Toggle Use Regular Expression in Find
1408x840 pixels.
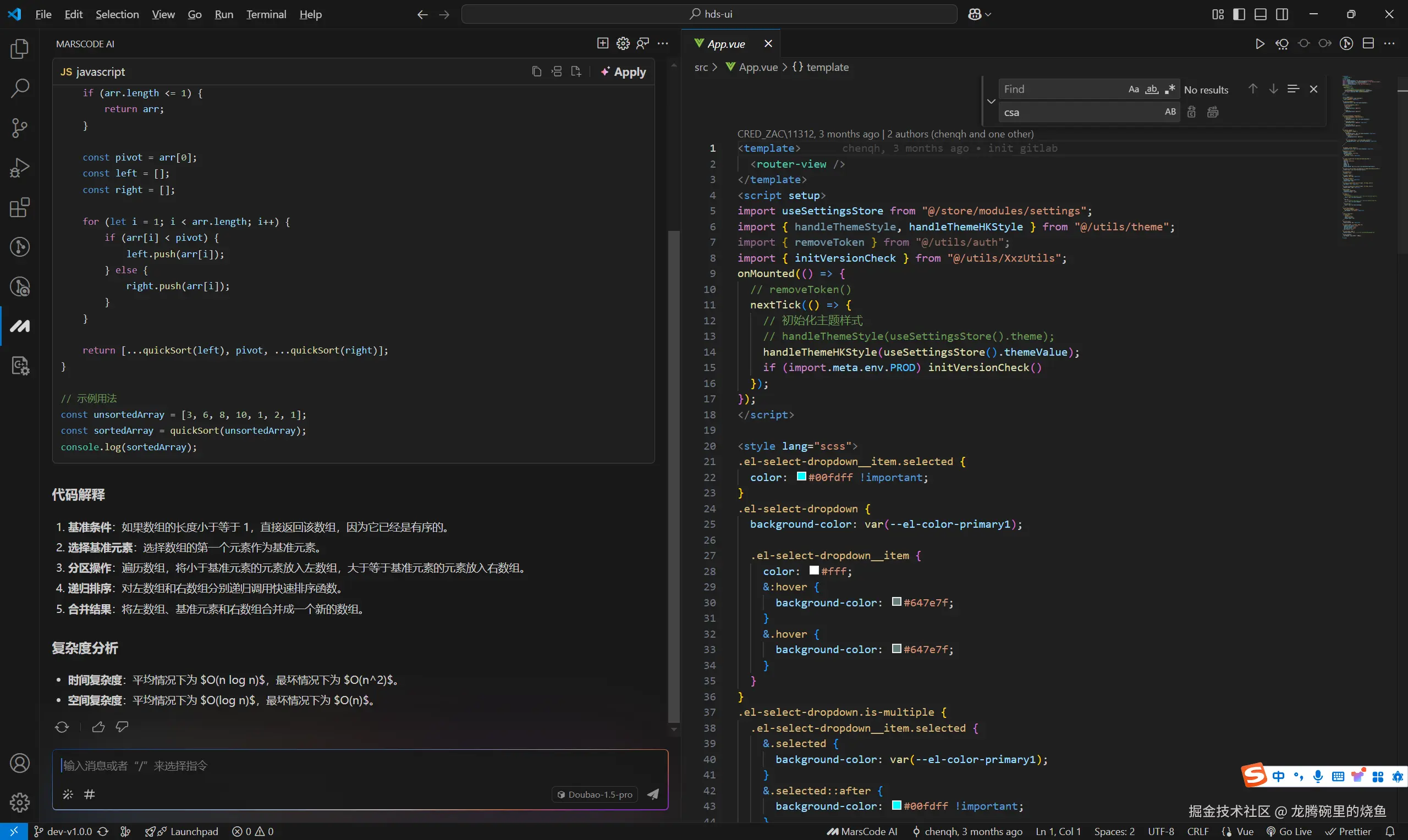pyautogui.click(x=1170, y=90)
